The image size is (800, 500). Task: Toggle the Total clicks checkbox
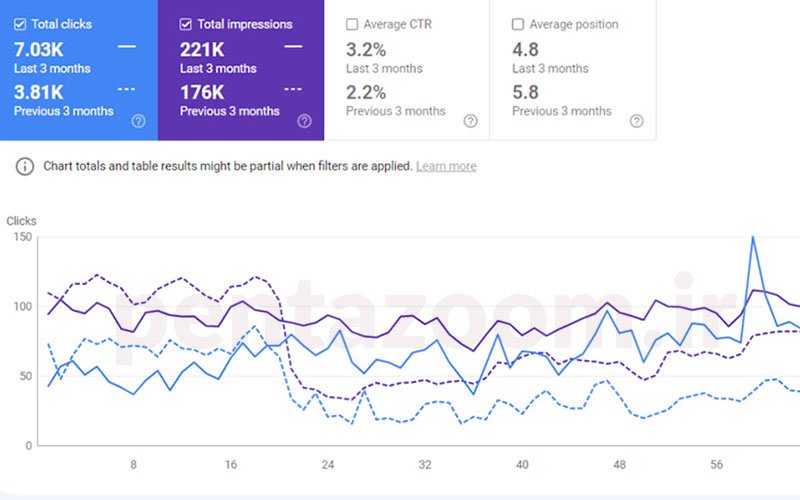coord(20,24)
